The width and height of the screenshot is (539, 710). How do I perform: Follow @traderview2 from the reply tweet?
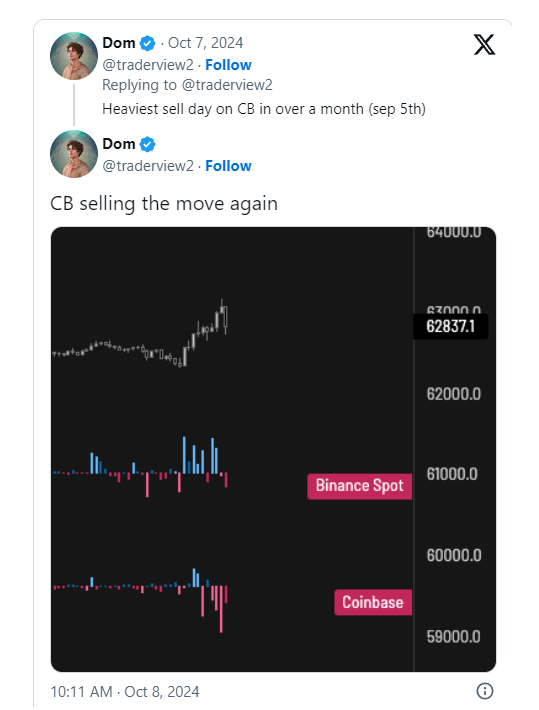tap(228, 65)
